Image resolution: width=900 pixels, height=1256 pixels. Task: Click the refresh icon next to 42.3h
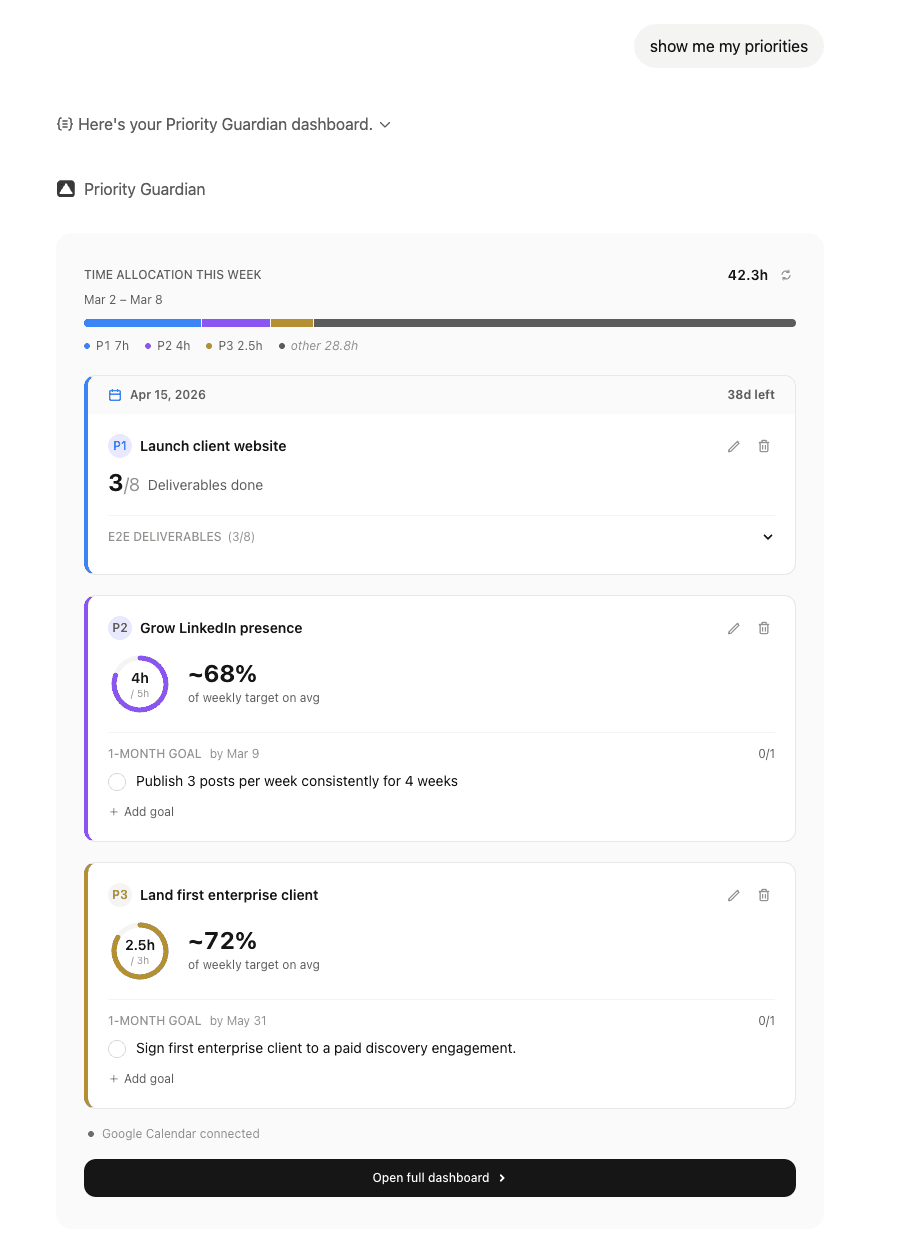pyautogui.click(x=786, y=275)
